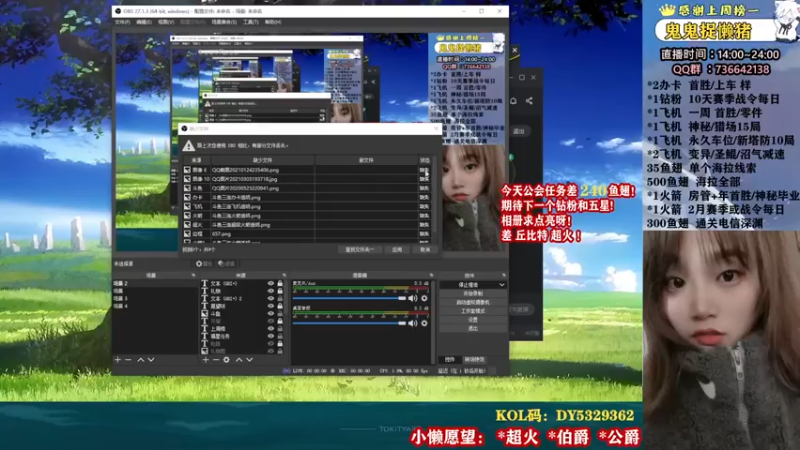Pop out the Sources dock with its header icon

point(284,275)
